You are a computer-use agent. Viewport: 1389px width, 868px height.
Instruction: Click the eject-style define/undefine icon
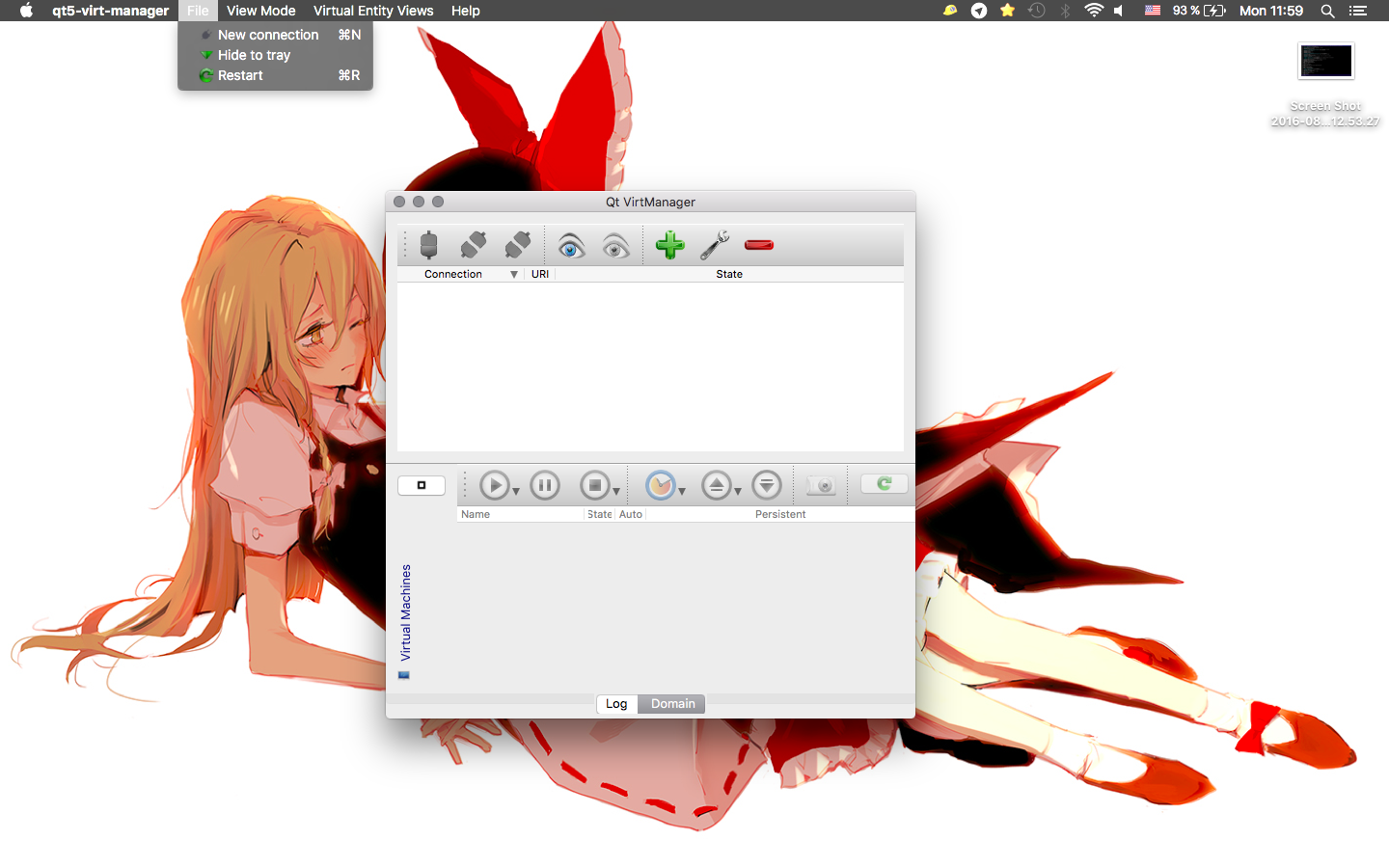click(x=717, y=485)
